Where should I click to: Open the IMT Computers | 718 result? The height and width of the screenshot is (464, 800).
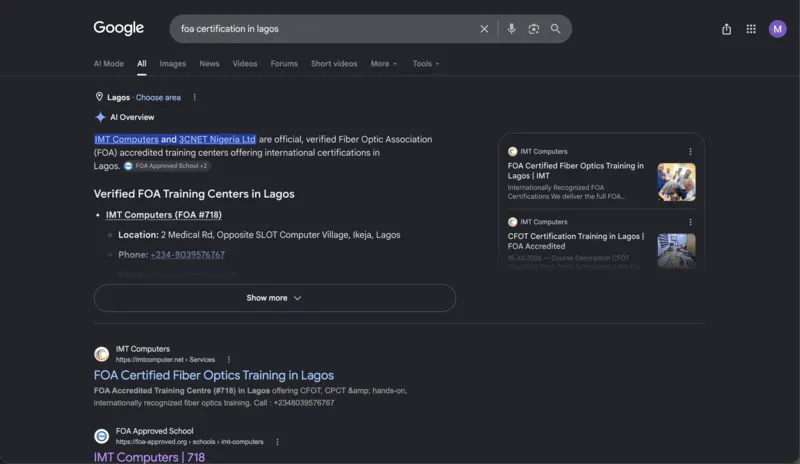pos(149,457)
